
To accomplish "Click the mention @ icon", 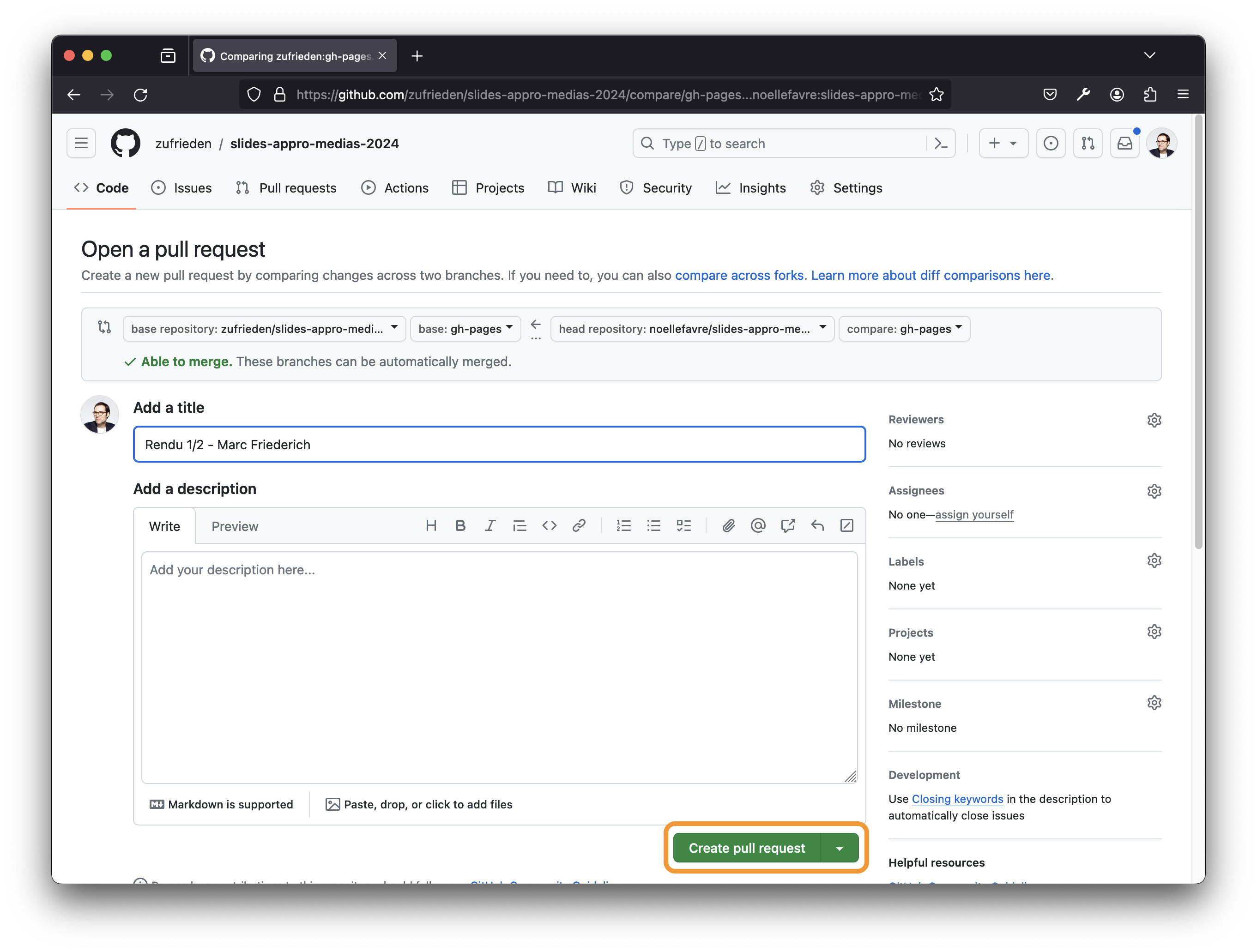I will (x=758, y=526).
